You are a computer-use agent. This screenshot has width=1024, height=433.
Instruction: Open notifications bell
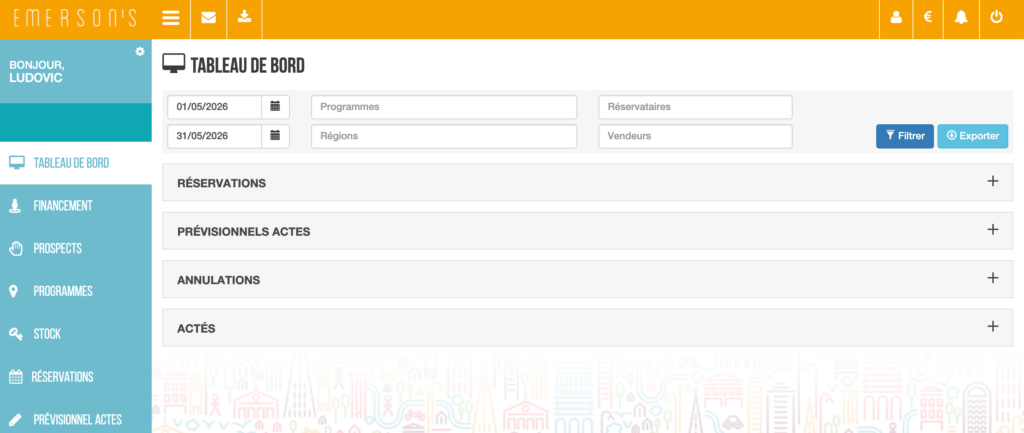[x=961, y=18]
